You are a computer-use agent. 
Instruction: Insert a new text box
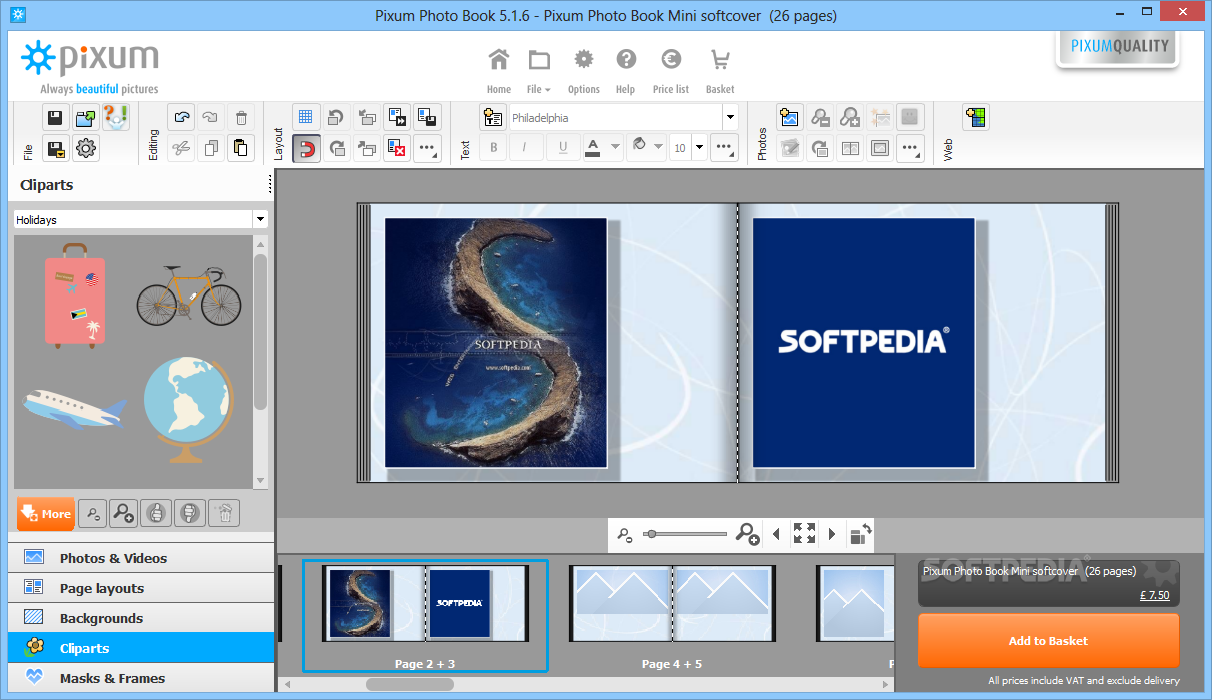[493, 118]
